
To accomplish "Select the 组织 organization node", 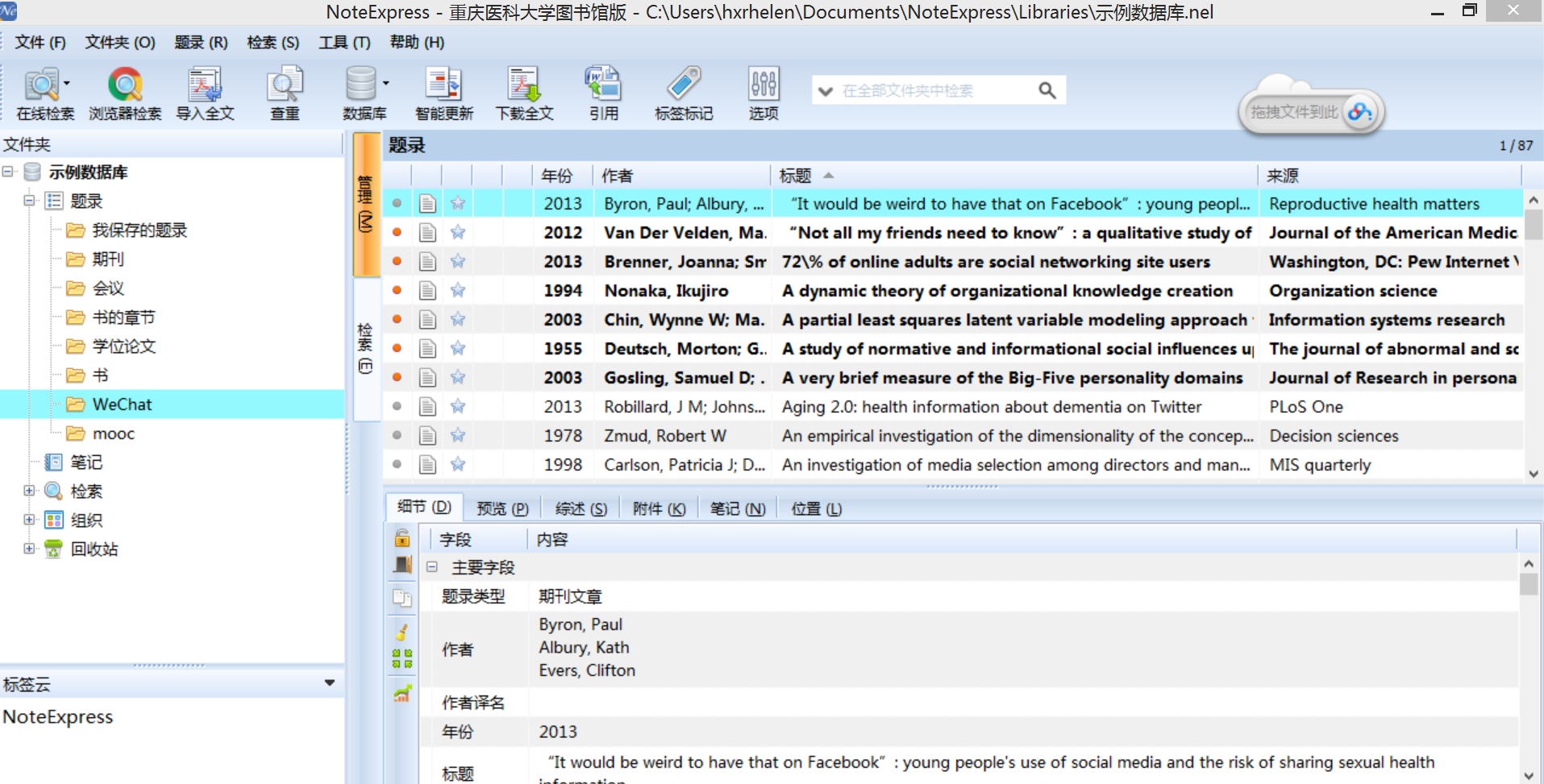I will click(86, 521).
